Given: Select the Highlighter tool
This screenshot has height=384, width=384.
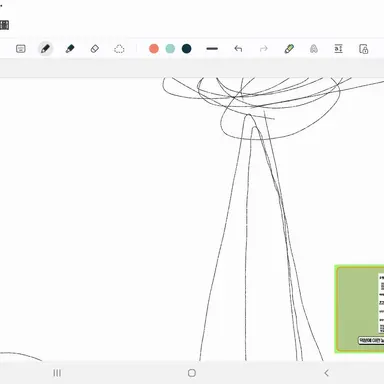Looking at the screenshot, I should pyautogui.click(x=70, y=49).
